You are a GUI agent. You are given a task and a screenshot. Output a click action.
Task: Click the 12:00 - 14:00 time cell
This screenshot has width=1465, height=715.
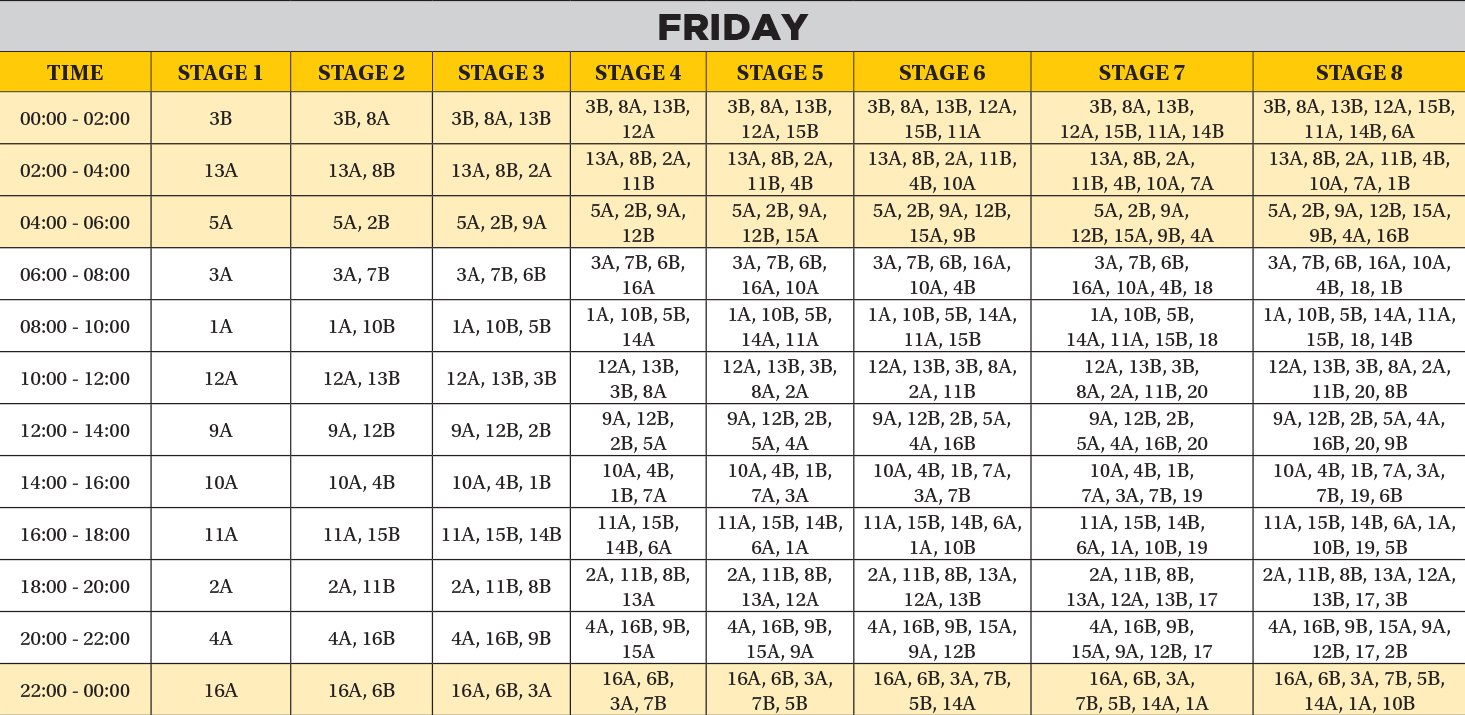pyautogui.click(x=75, y=431)
